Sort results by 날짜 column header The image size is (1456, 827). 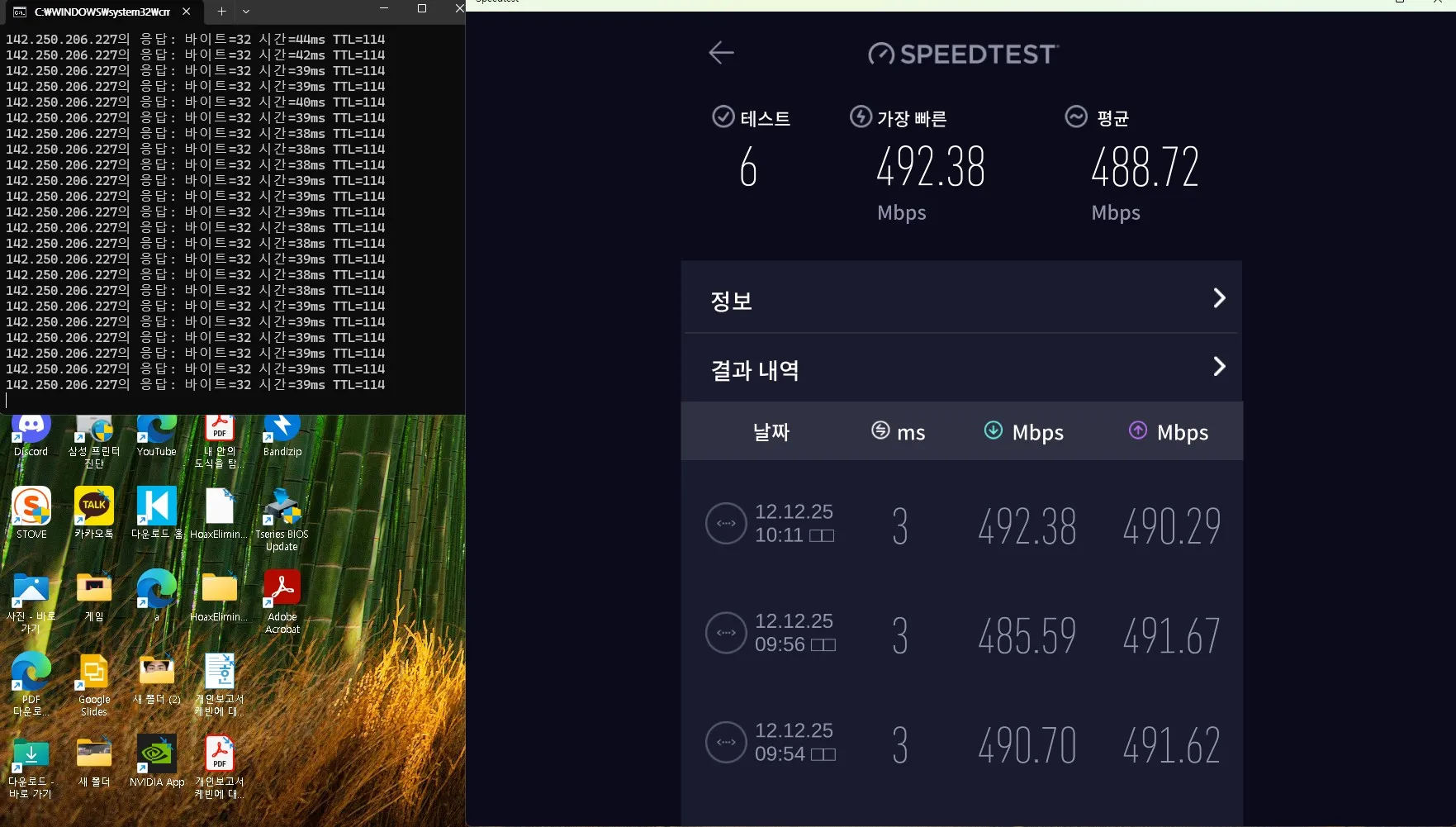click(771, 432)
